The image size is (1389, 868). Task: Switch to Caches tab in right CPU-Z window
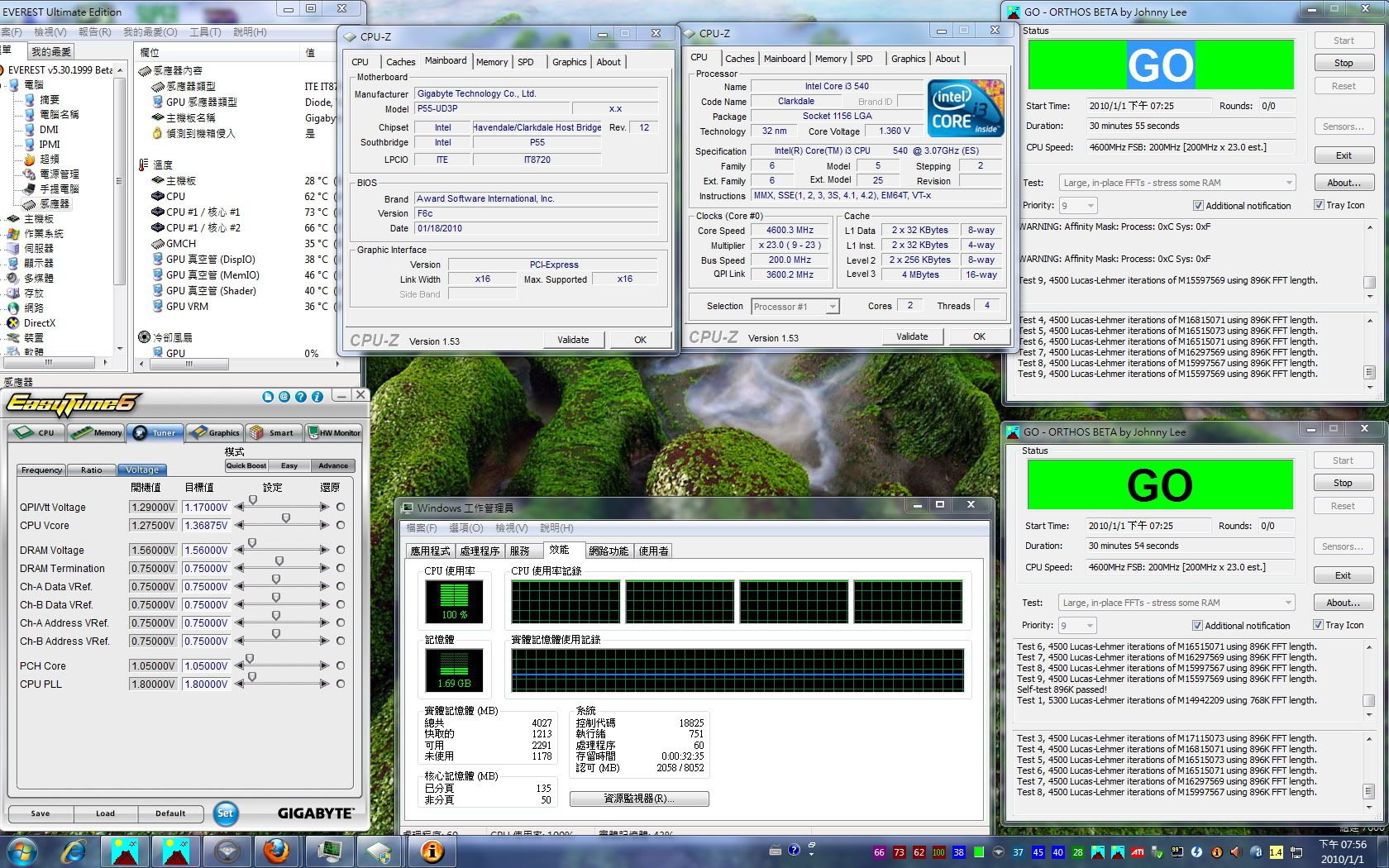[739, 59]
